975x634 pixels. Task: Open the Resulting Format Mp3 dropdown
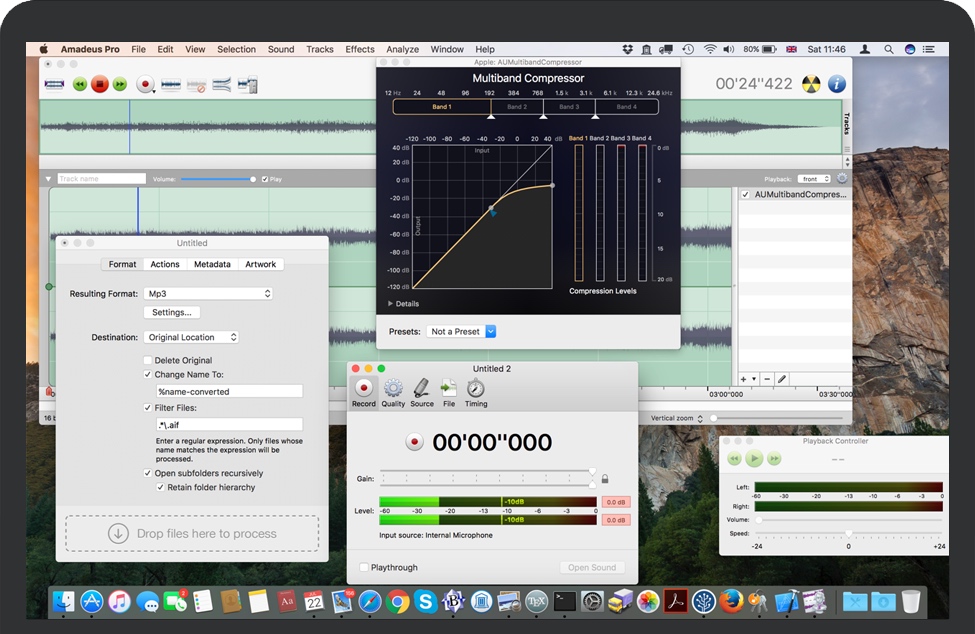tap(208, 293)
